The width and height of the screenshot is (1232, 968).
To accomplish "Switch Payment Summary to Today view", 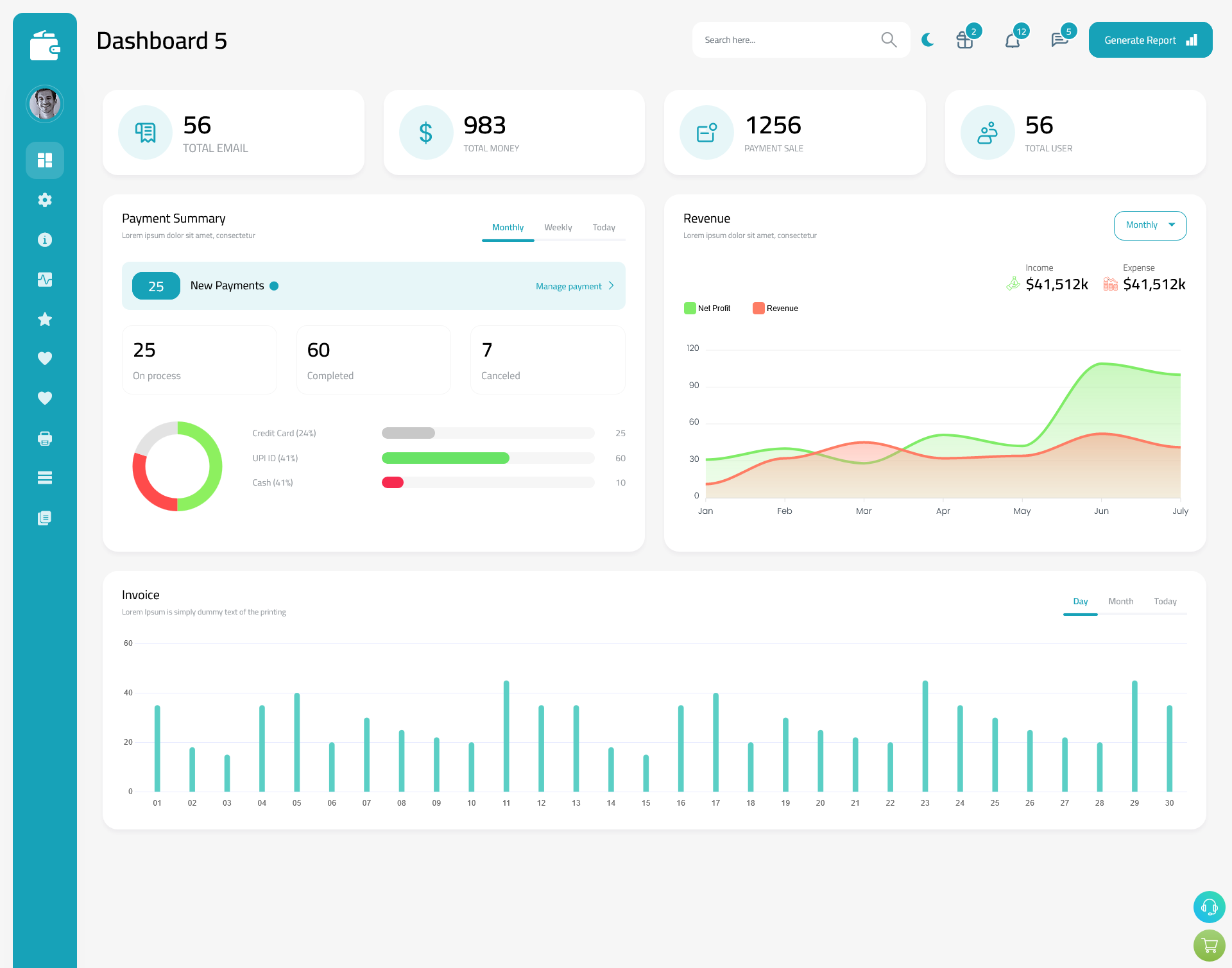I will pos(603,227).
